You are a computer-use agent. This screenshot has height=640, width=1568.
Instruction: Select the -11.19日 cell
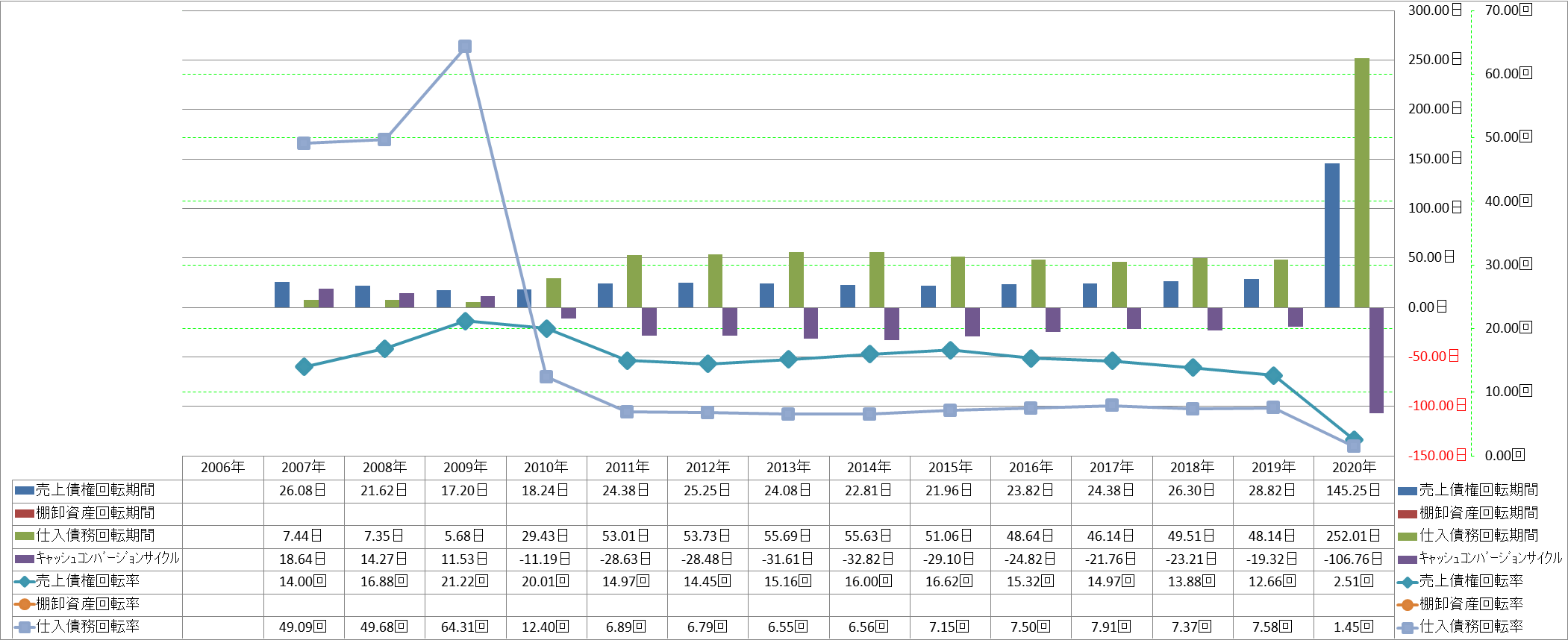pos(546,559)
